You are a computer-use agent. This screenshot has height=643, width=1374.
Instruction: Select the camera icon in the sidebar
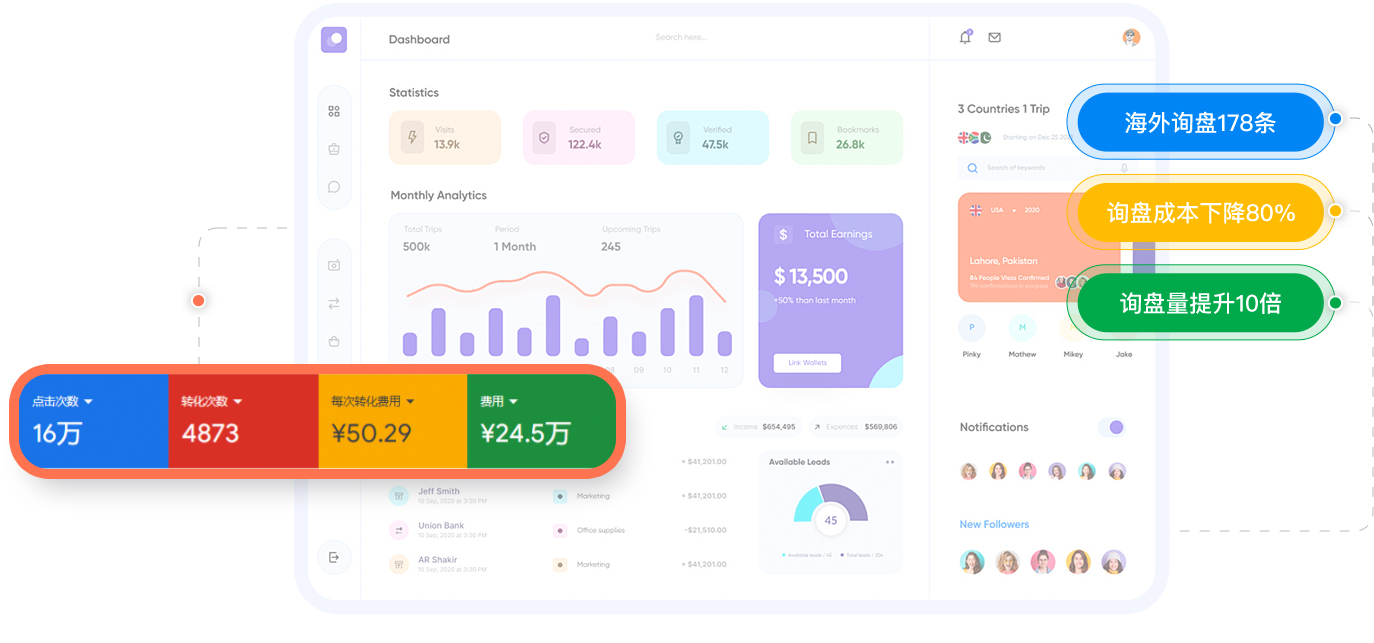point(334,265)
